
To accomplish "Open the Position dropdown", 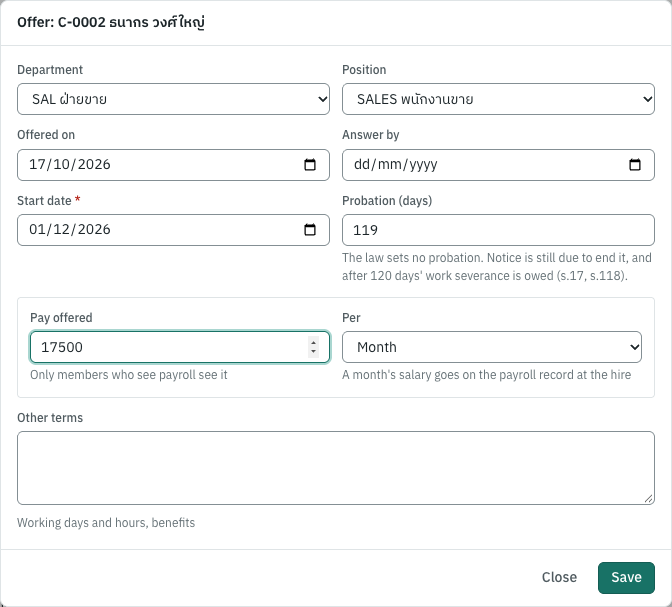I will (x=498, y=99).
